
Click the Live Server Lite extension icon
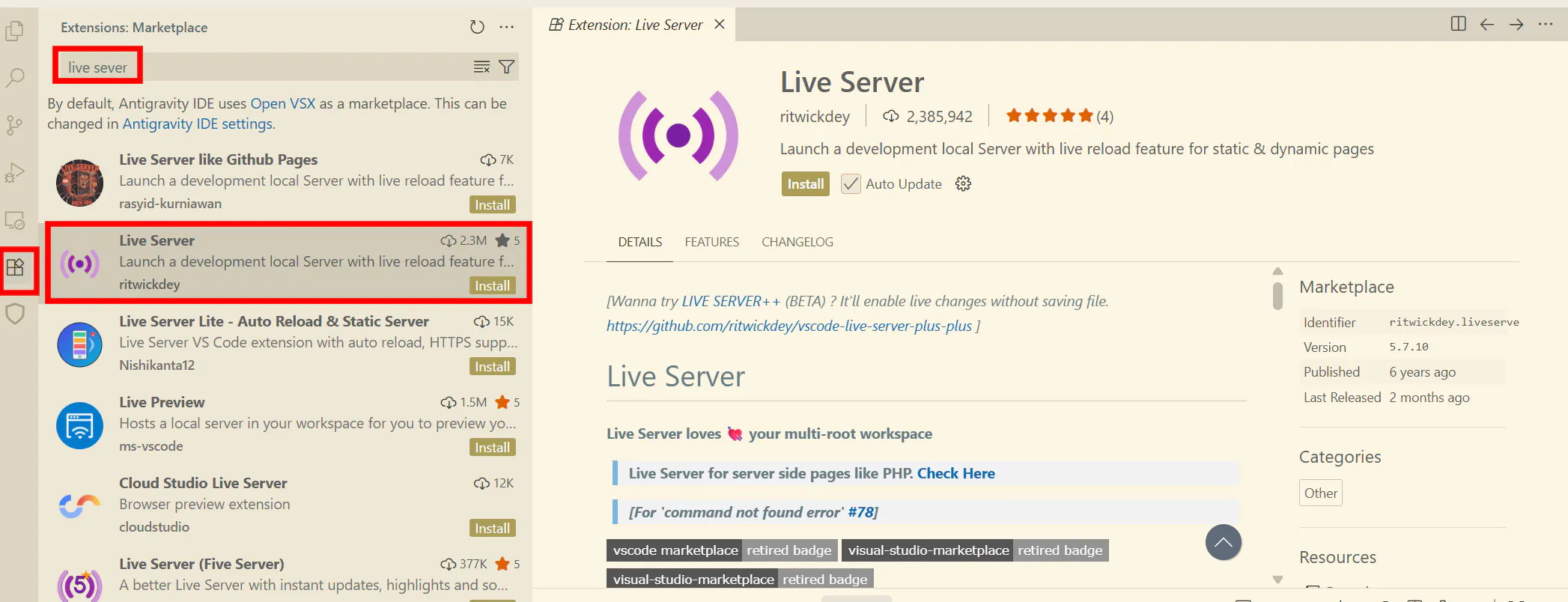pyautogui.click(x=79, y=344)
